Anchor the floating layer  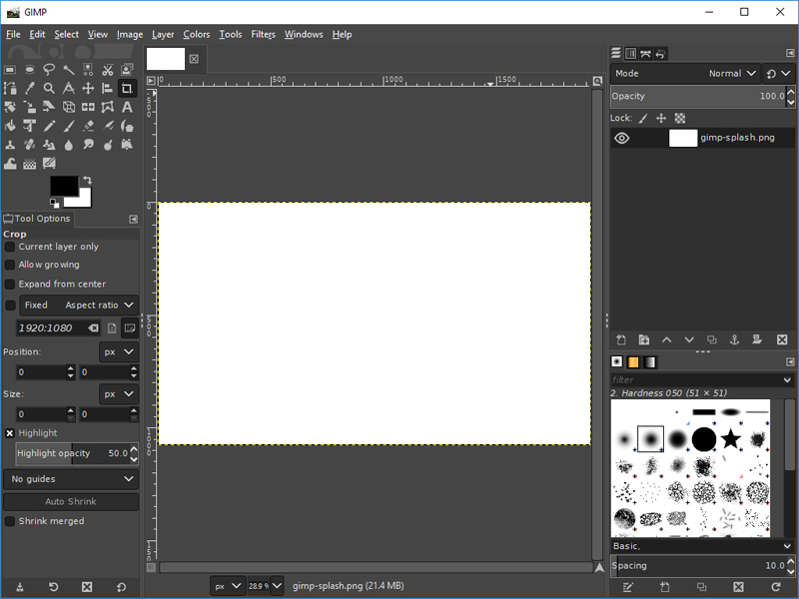(x=734, y=340)
